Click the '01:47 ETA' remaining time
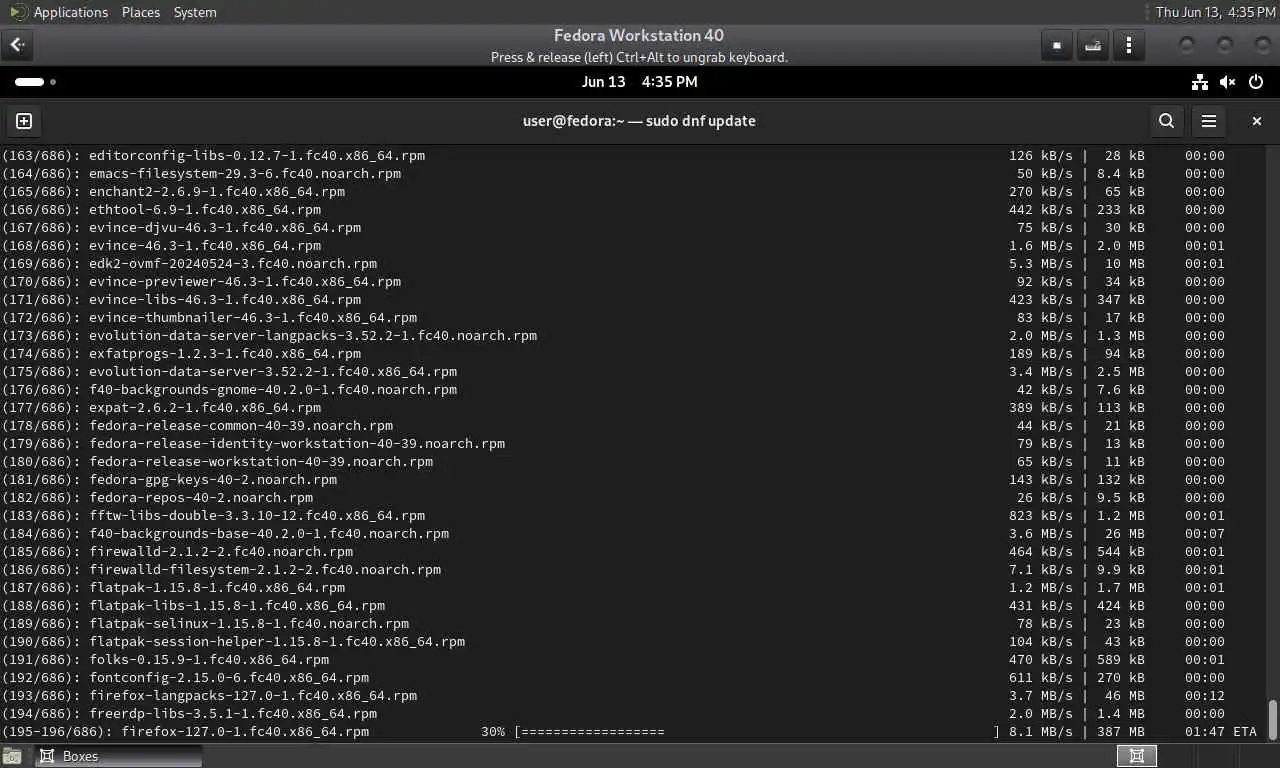 click(x=1221, y=732)
